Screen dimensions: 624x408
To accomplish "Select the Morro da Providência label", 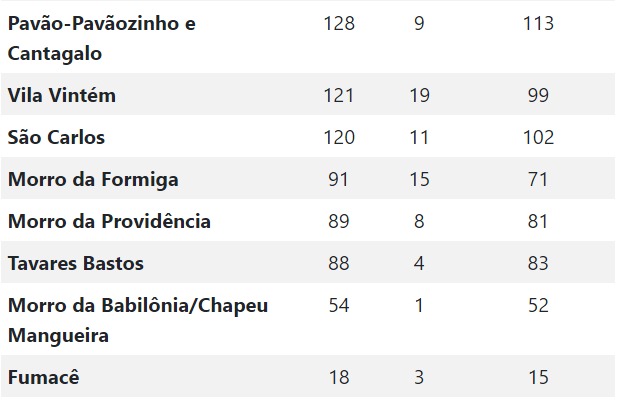I will click(109, 221).
